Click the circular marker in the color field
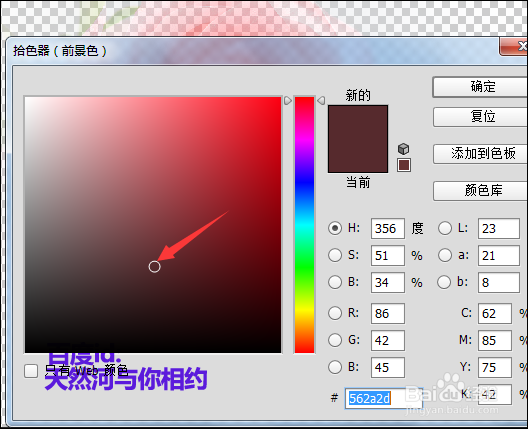This screenshot has width=528, height=429. [x=155, y=267]
